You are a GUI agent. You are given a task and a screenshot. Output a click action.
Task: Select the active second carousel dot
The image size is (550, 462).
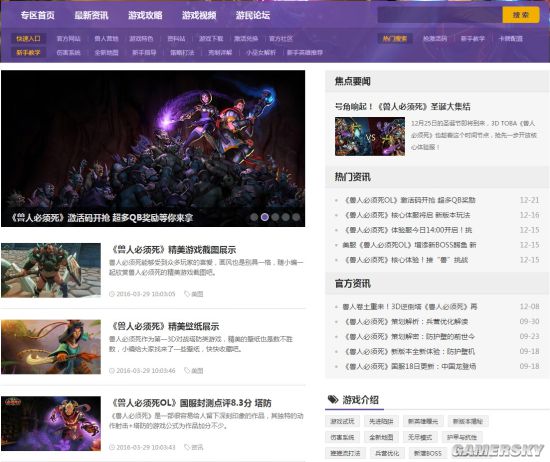pyautogui.click(x=265, y=217)
